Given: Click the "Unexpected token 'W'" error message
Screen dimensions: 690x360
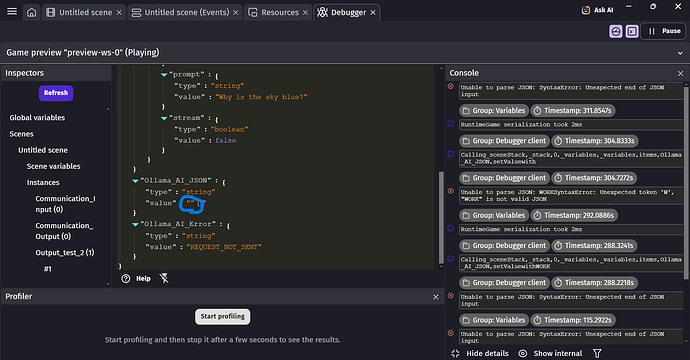Looking at the screenshot, I should tap(570, 195).
